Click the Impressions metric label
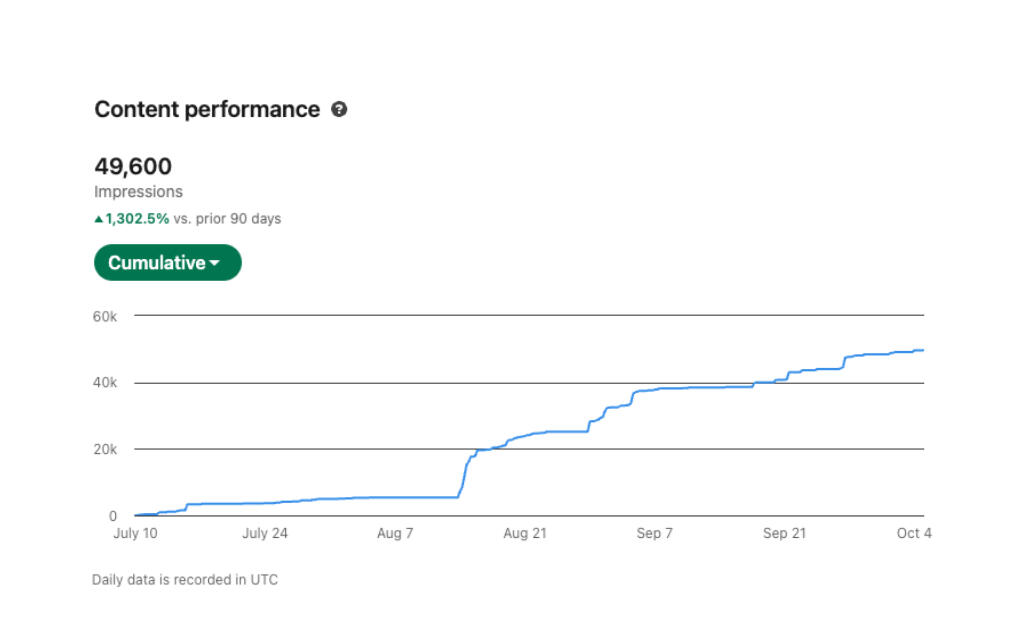1018x636 pixels. click(x=138, y=192)
